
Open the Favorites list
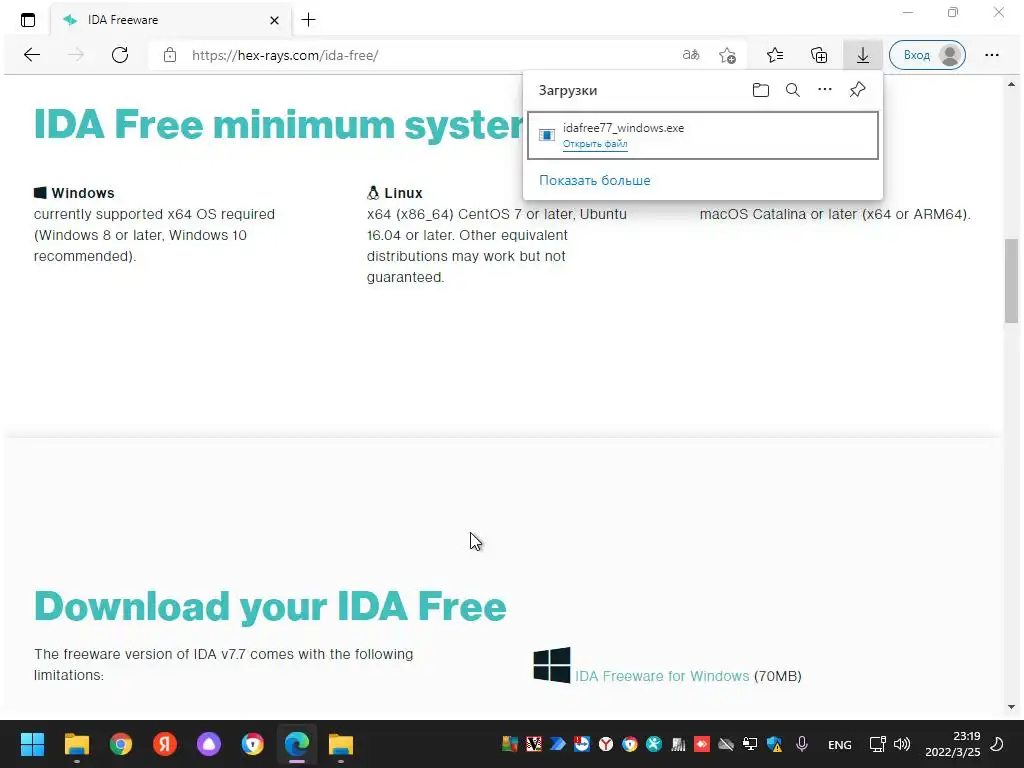coord(775,55)
